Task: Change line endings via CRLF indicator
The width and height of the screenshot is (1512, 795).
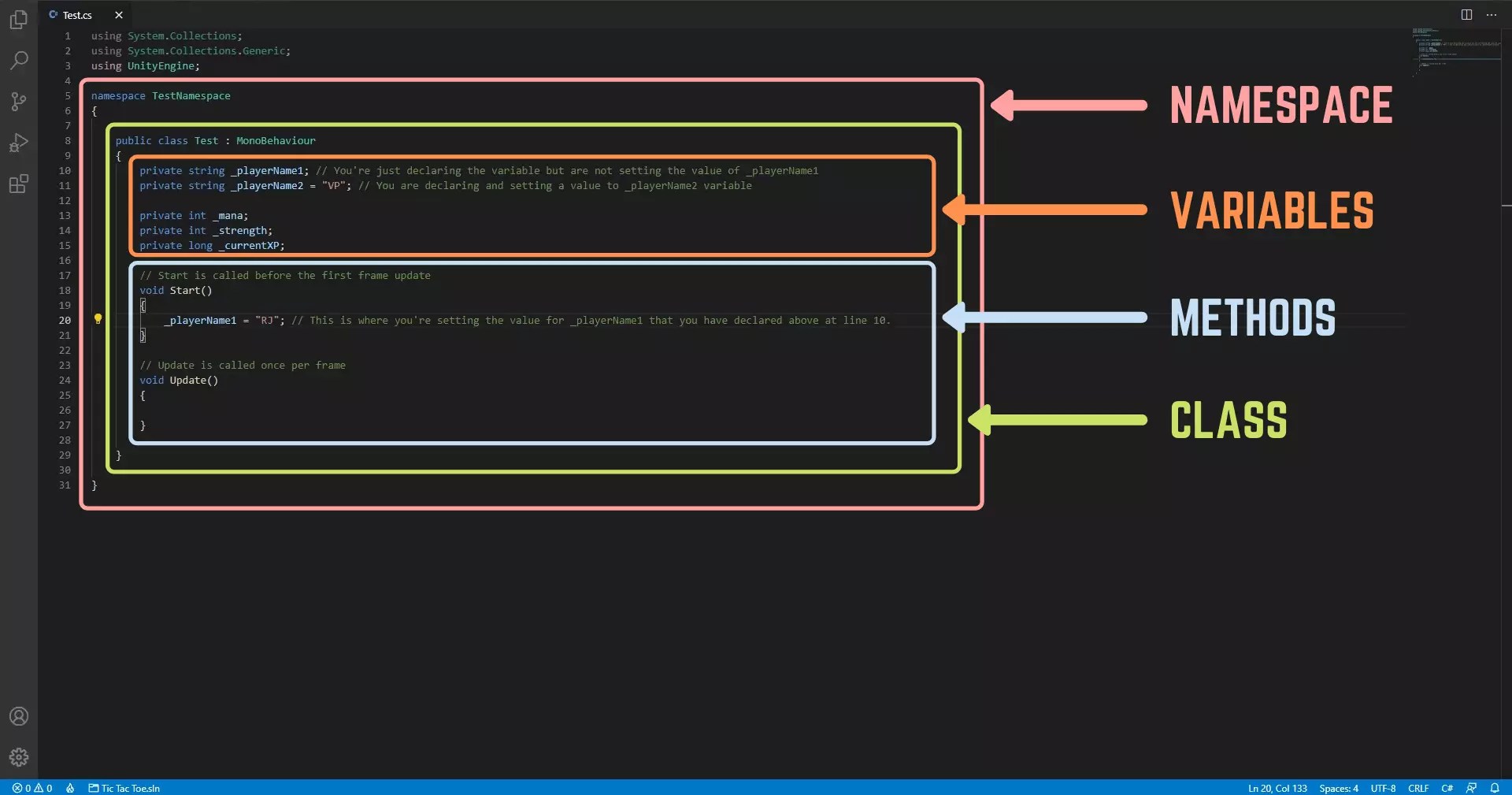Action: pos(1418,788)
